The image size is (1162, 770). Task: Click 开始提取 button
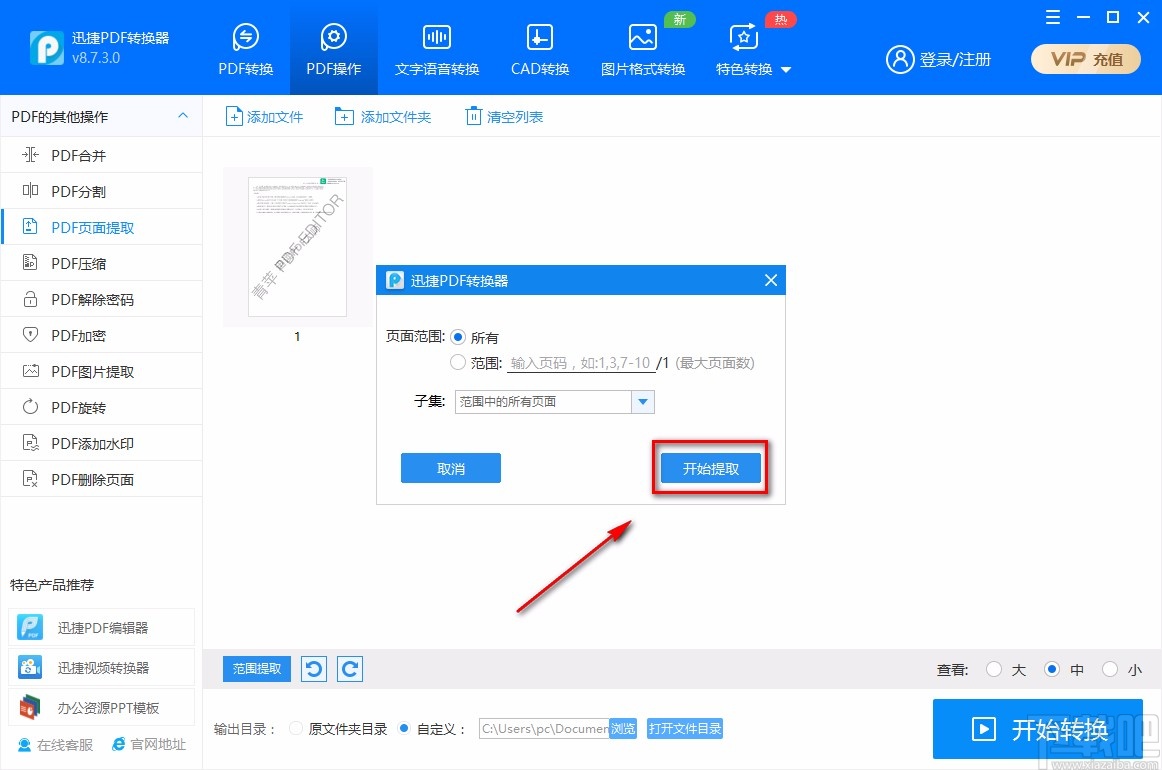coord(711,468)
